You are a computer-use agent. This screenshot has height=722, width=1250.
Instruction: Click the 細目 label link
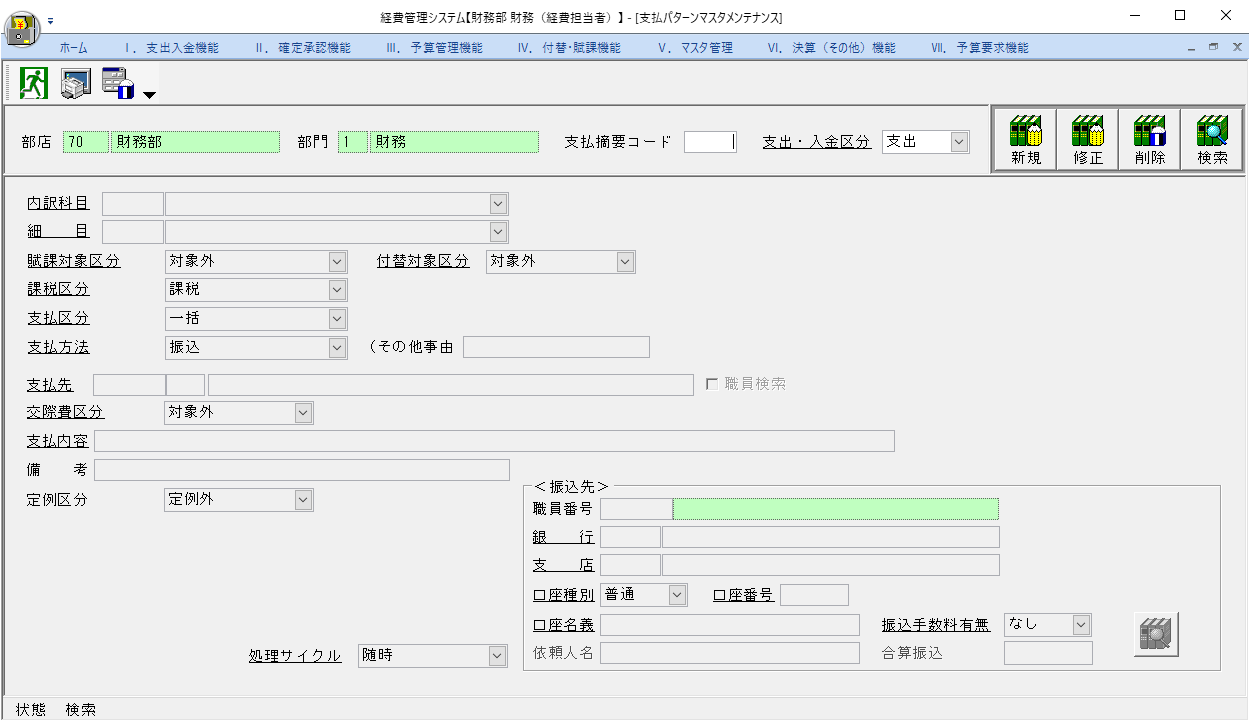58,231
